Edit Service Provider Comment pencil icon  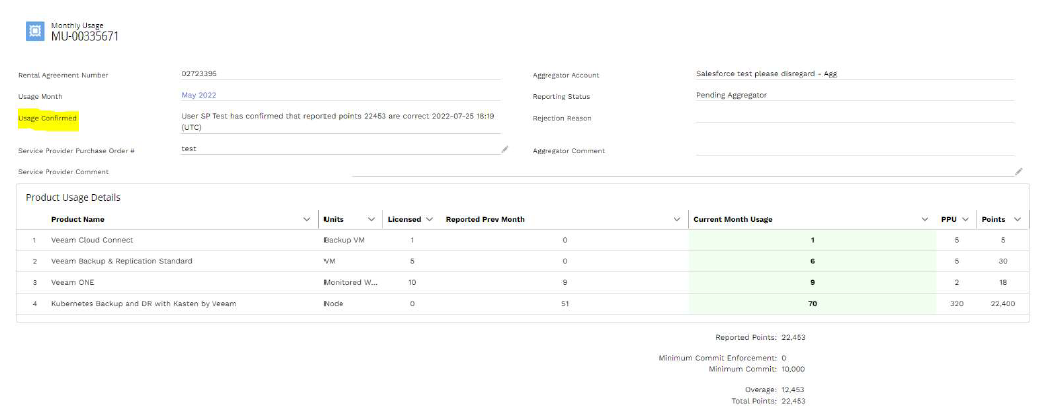1018,171
